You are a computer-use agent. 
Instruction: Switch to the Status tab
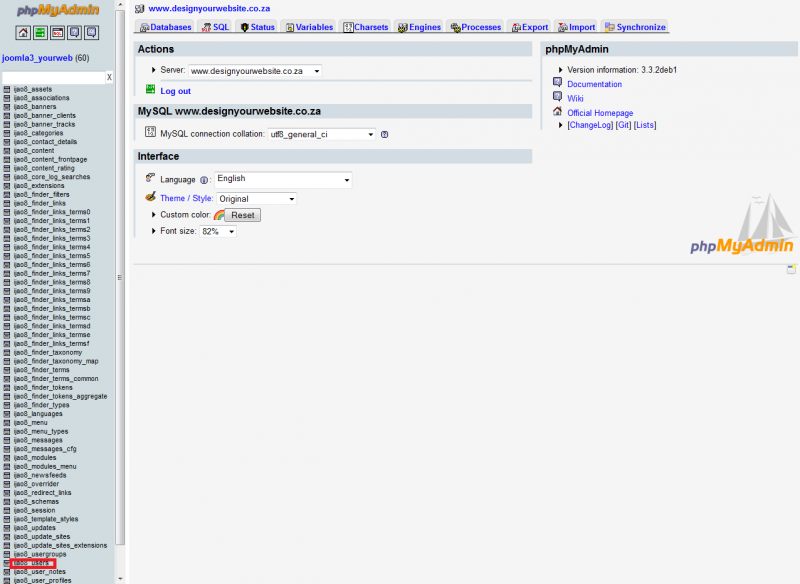click(x=258, y=27)
